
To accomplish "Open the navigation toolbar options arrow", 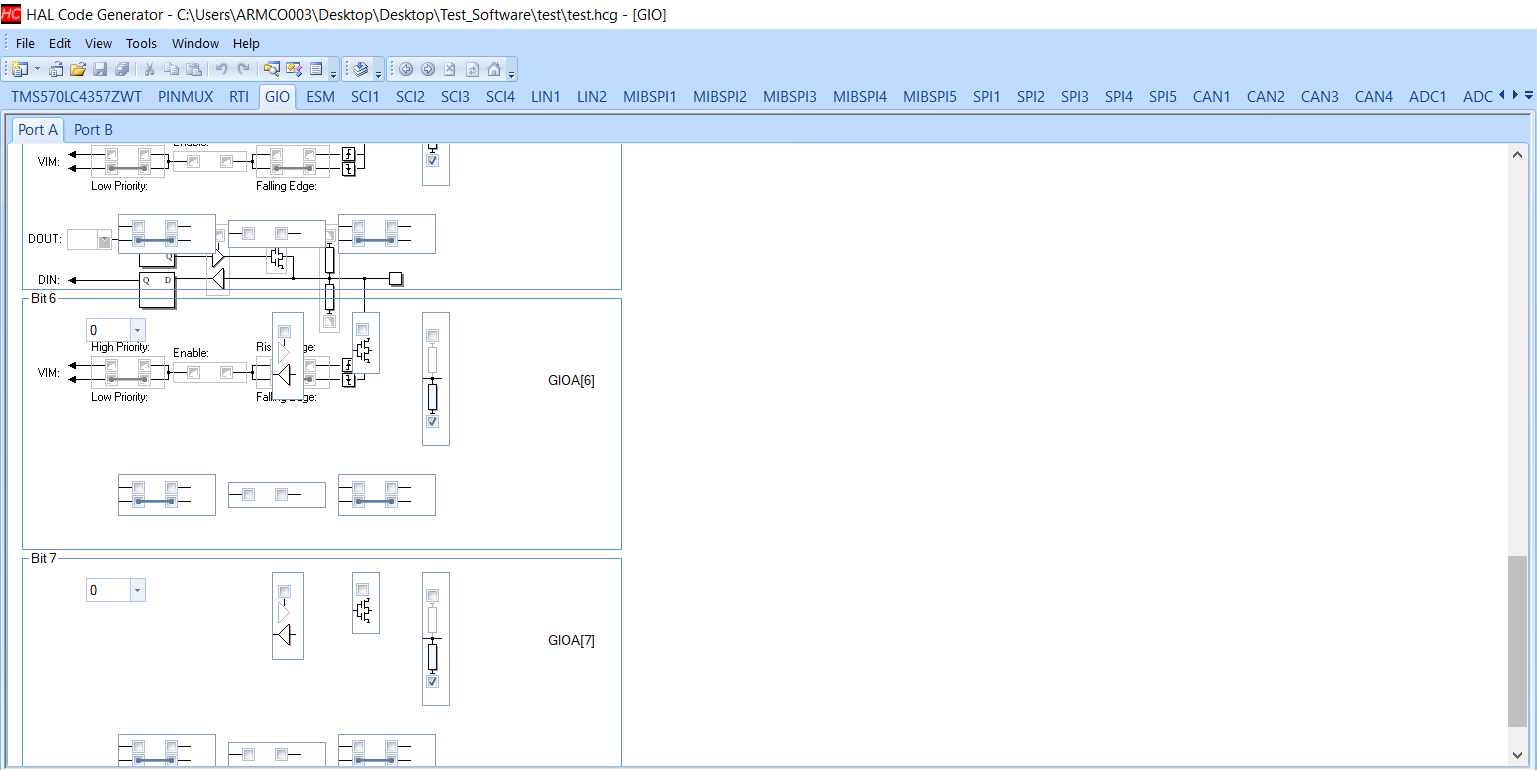I will point(512,71).
